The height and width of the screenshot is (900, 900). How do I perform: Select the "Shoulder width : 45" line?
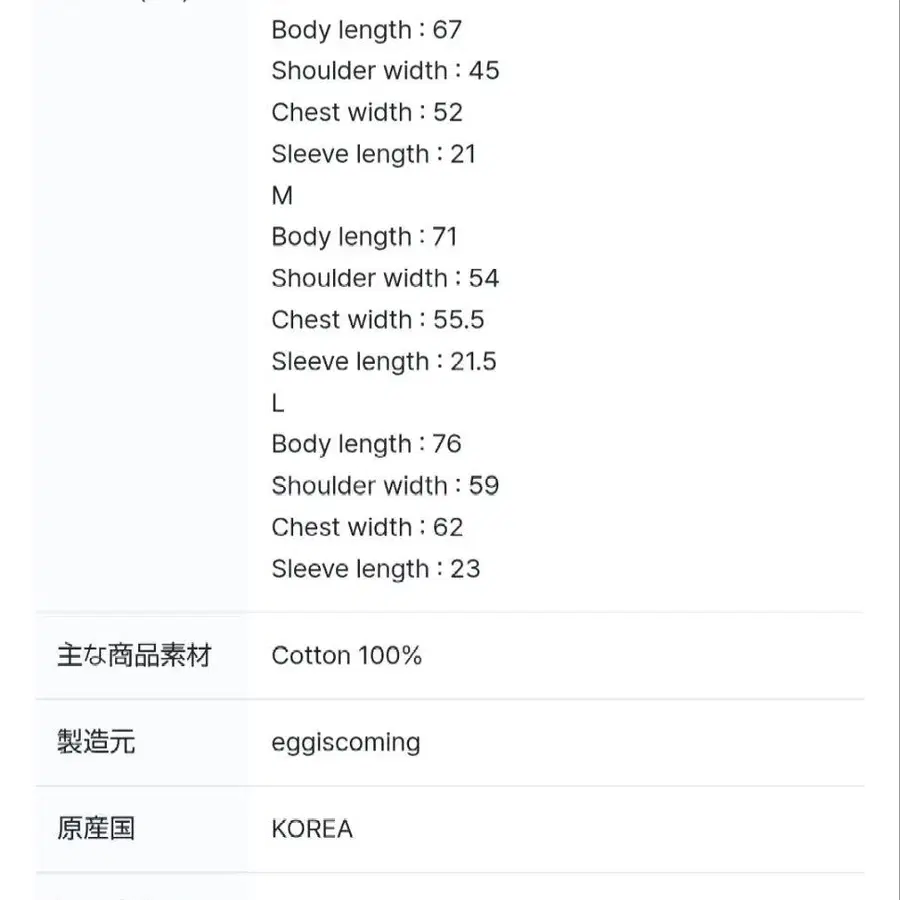click(385, 71)
